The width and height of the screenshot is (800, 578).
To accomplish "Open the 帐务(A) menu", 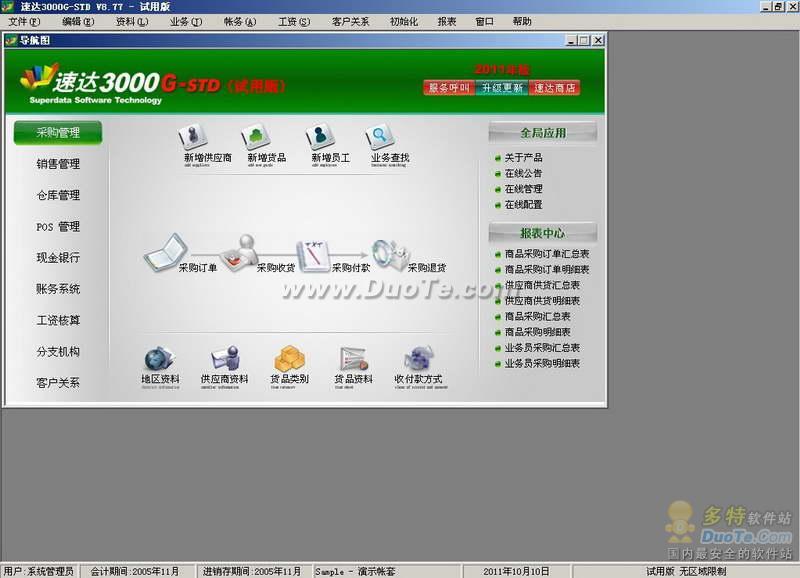I will [x=240, y=21].
